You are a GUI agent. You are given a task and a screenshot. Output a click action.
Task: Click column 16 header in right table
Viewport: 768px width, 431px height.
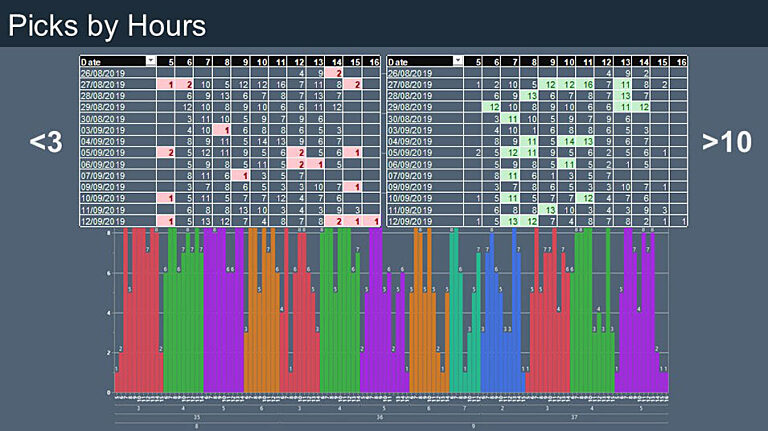click(x=681, y=61)
